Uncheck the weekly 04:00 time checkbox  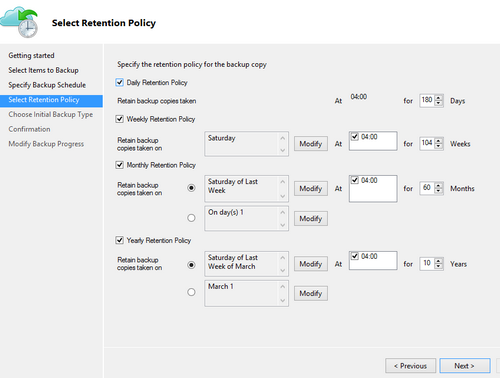355,137
